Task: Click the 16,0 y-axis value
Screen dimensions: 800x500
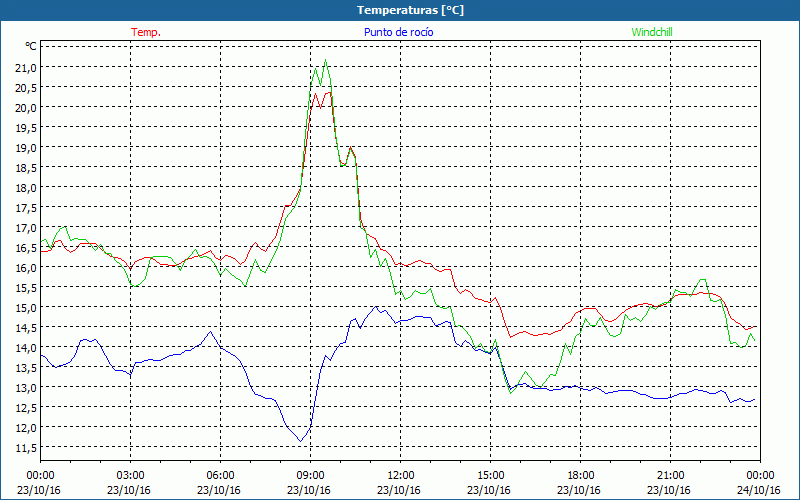Action: tap(26, 267)
